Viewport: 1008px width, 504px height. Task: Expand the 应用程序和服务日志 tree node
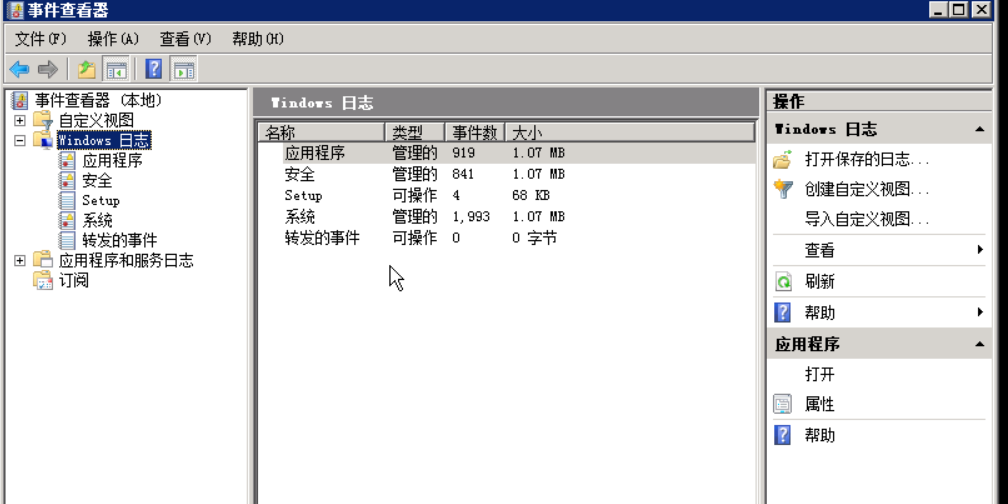20,260
